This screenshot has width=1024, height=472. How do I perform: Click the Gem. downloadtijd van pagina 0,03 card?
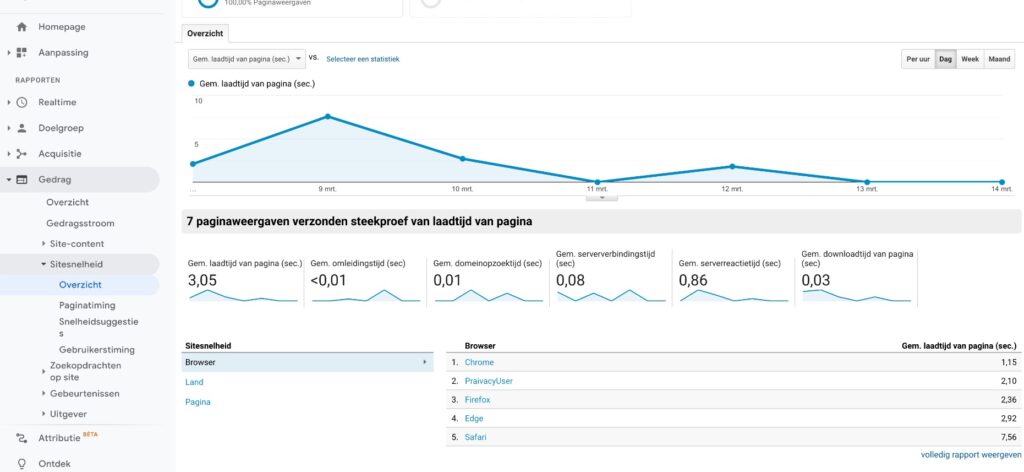[x=858, y=277]
